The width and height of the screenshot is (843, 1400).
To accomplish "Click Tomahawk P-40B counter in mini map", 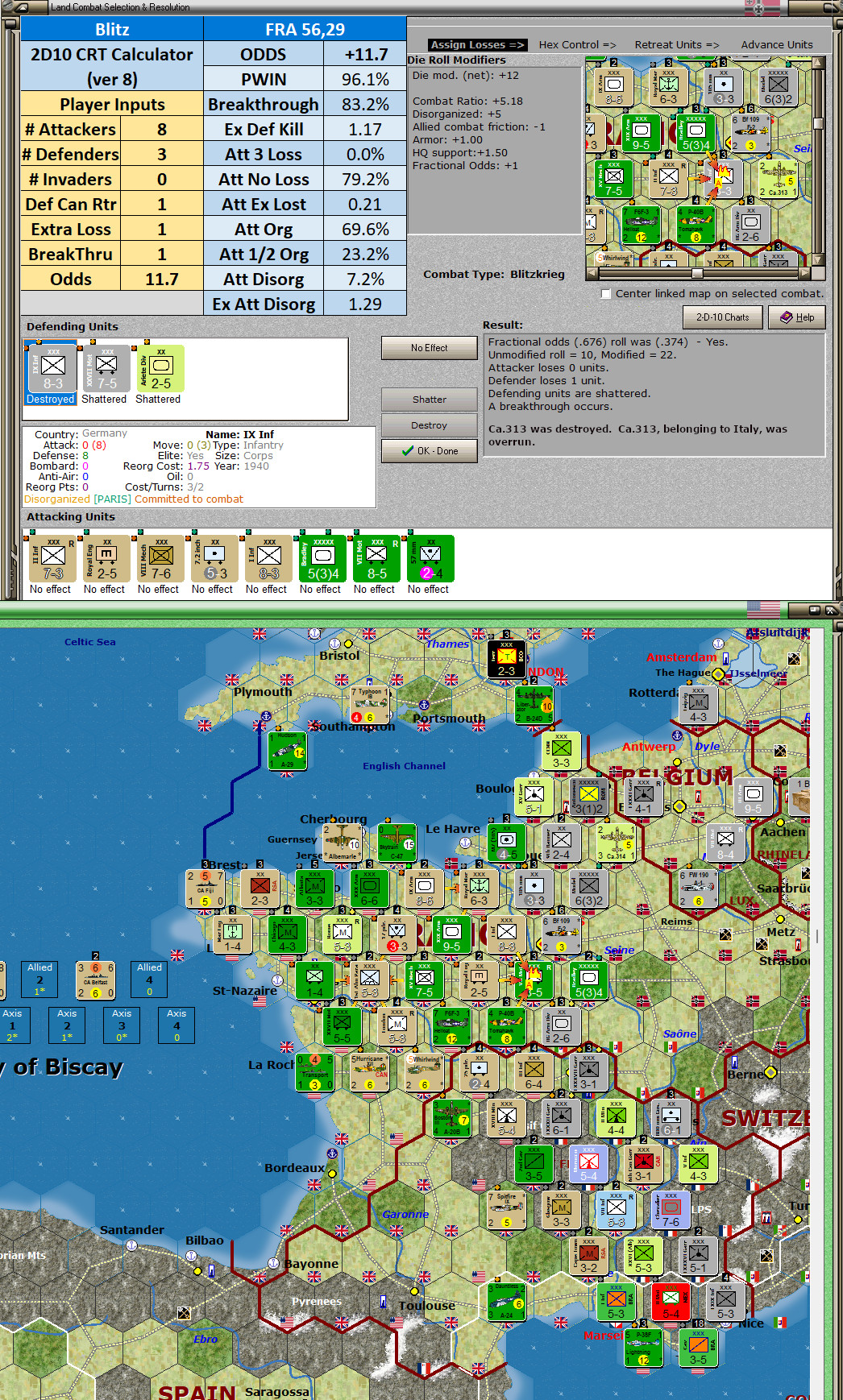I will pyautogui.click(x=695, y=225).
